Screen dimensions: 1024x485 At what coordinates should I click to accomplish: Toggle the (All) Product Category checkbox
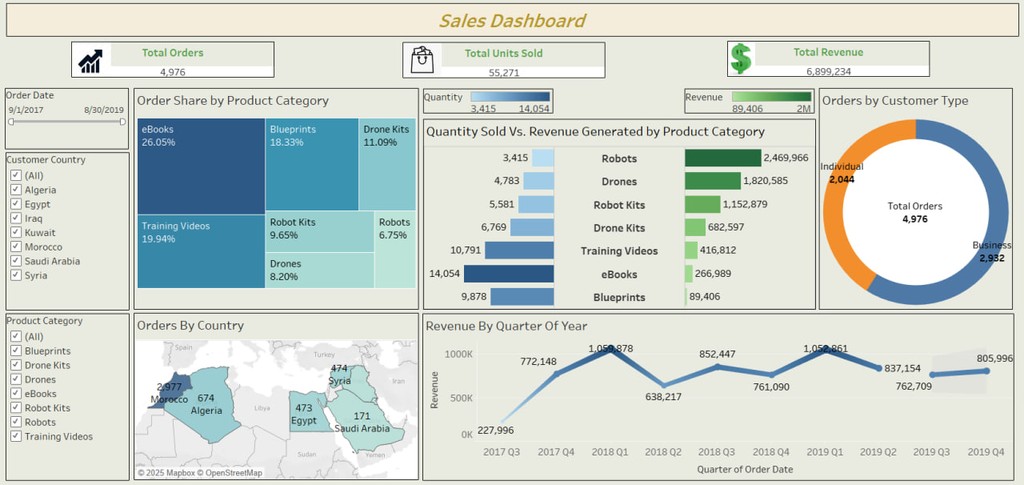tap(15, 337)
